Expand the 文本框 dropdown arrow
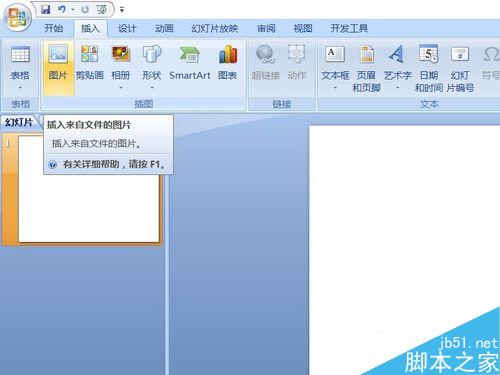 tap(335, 88)
